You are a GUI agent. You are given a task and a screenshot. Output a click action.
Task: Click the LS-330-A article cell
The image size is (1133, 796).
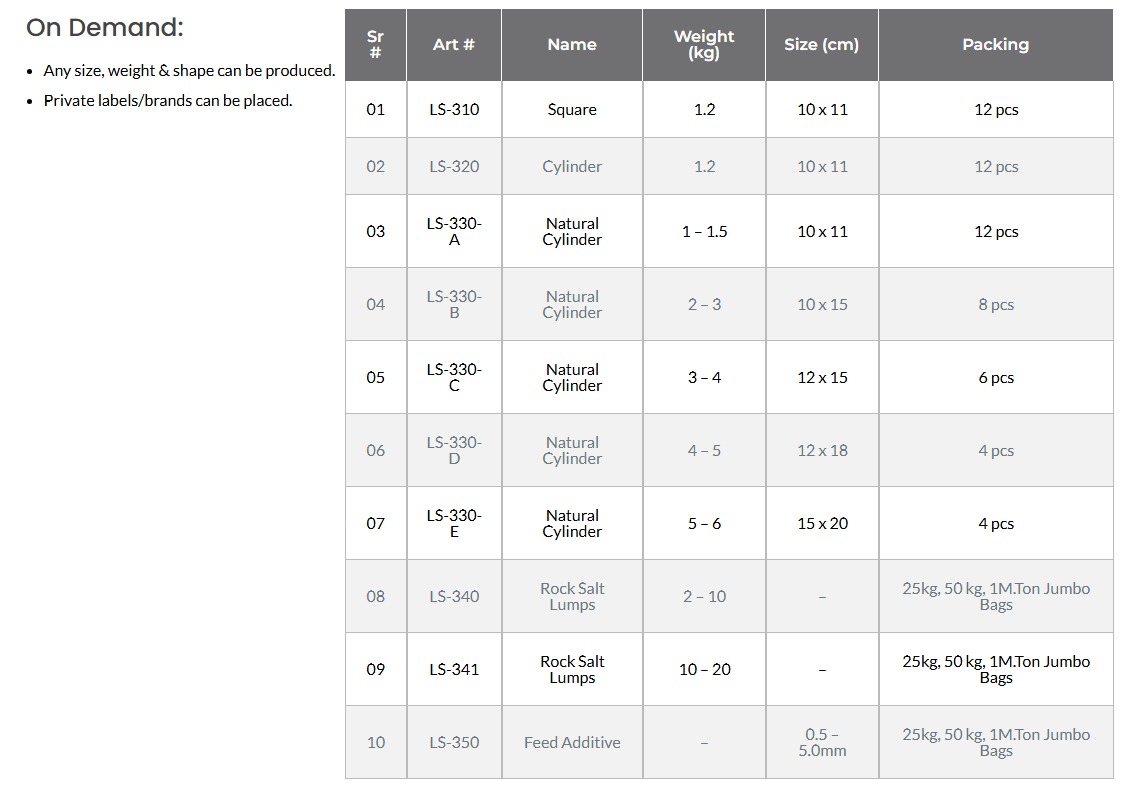[x=454, y=232]
